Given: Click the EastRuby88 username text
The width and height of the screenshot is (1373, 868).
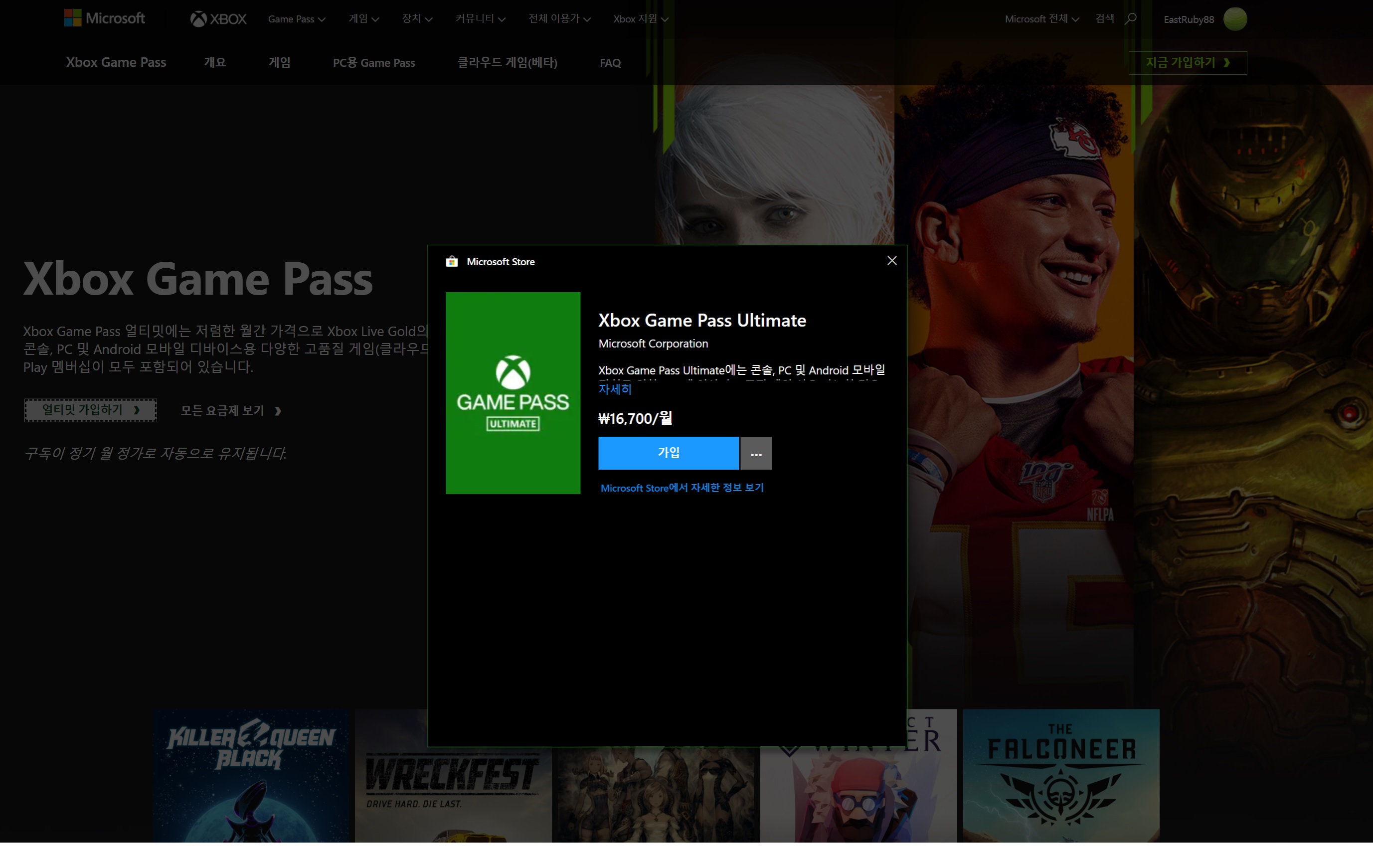Looking at the screenshot, I should (1188, 19).
